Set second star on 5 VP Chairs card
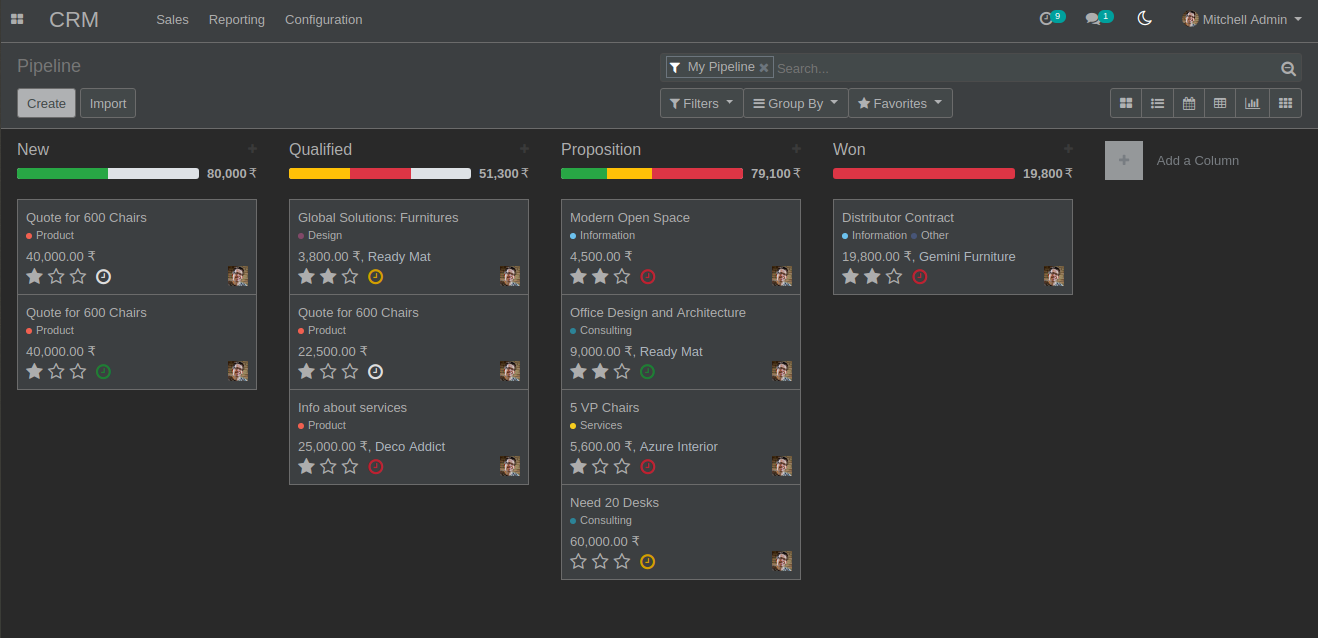The width and height of the screenshot is (1318, 638). click(600, 466)
